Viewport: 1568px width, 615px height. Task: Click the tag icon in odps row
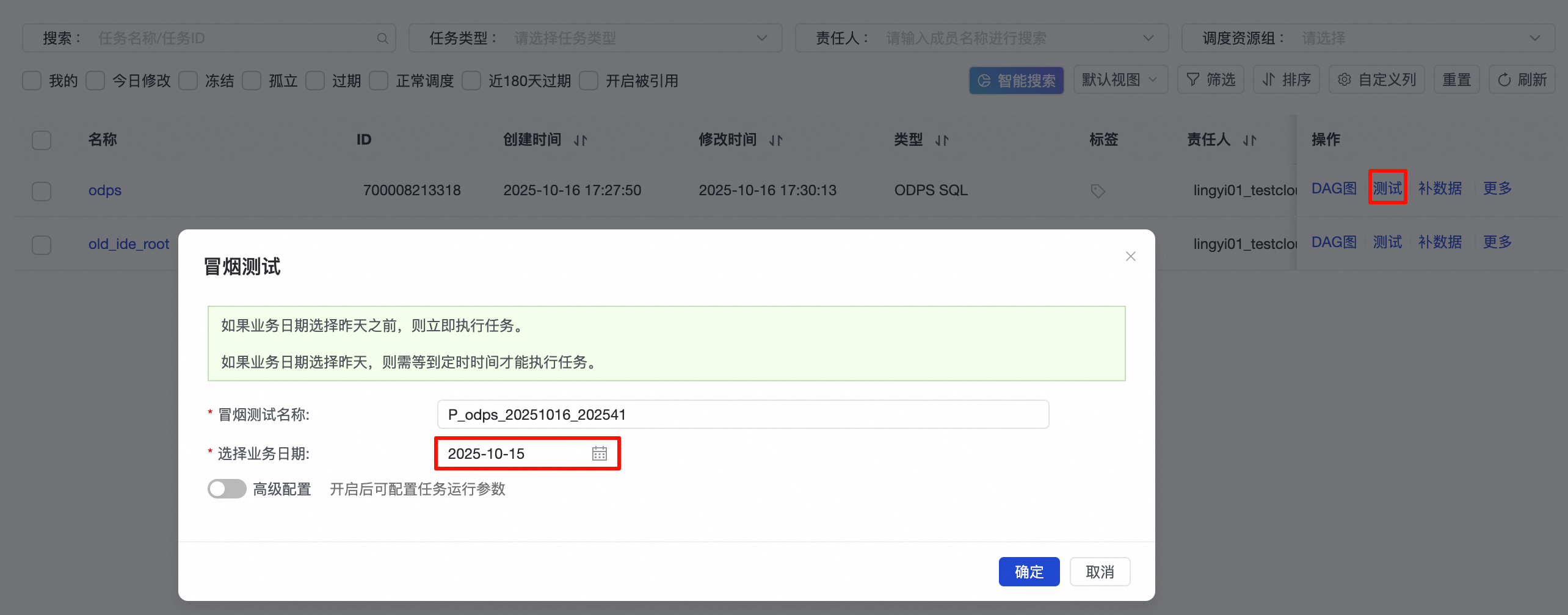point(1098,191)
